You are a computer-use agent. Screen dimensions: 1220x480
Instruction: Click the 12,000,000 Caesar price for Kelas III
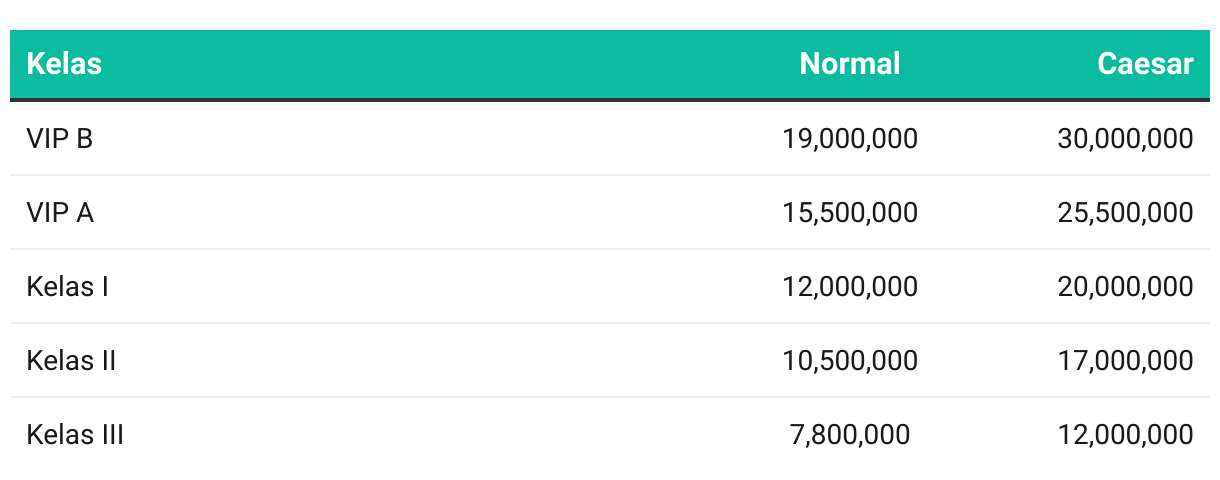click(x=1125, y=435)
